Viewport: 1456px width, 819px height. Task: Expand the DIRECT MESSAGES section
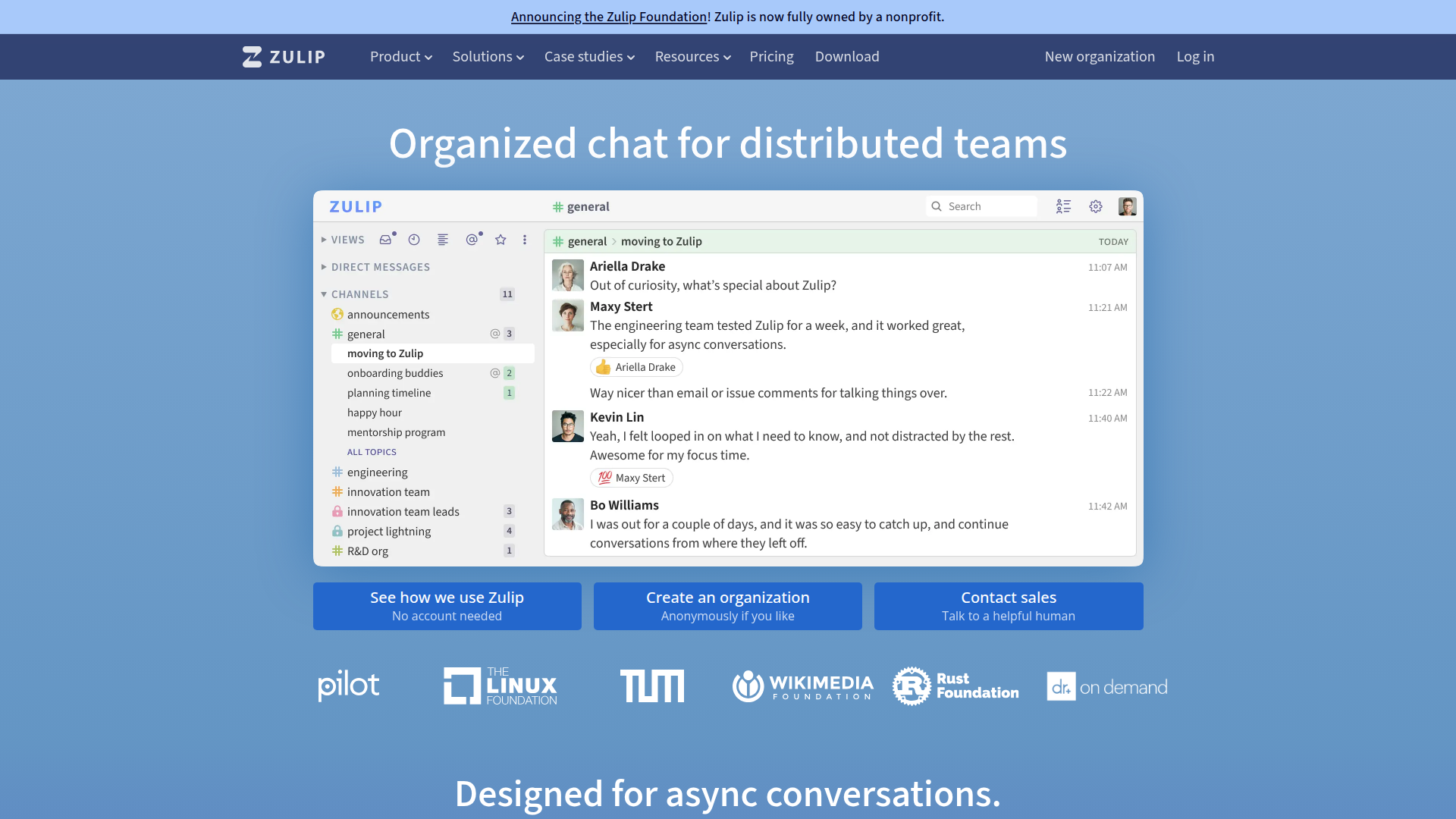point(375,267)
